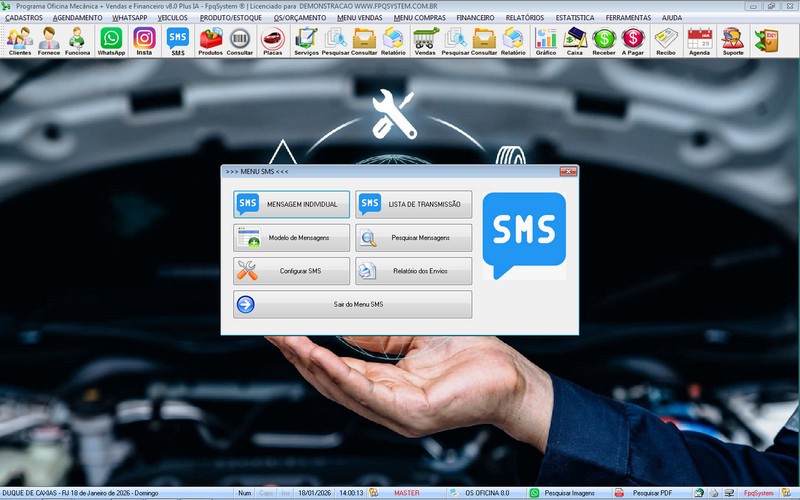Screen dimensions: 800x500
Task: Click the Receber green dollar icon
Action: pyautogui.click(x=604, y=40)
